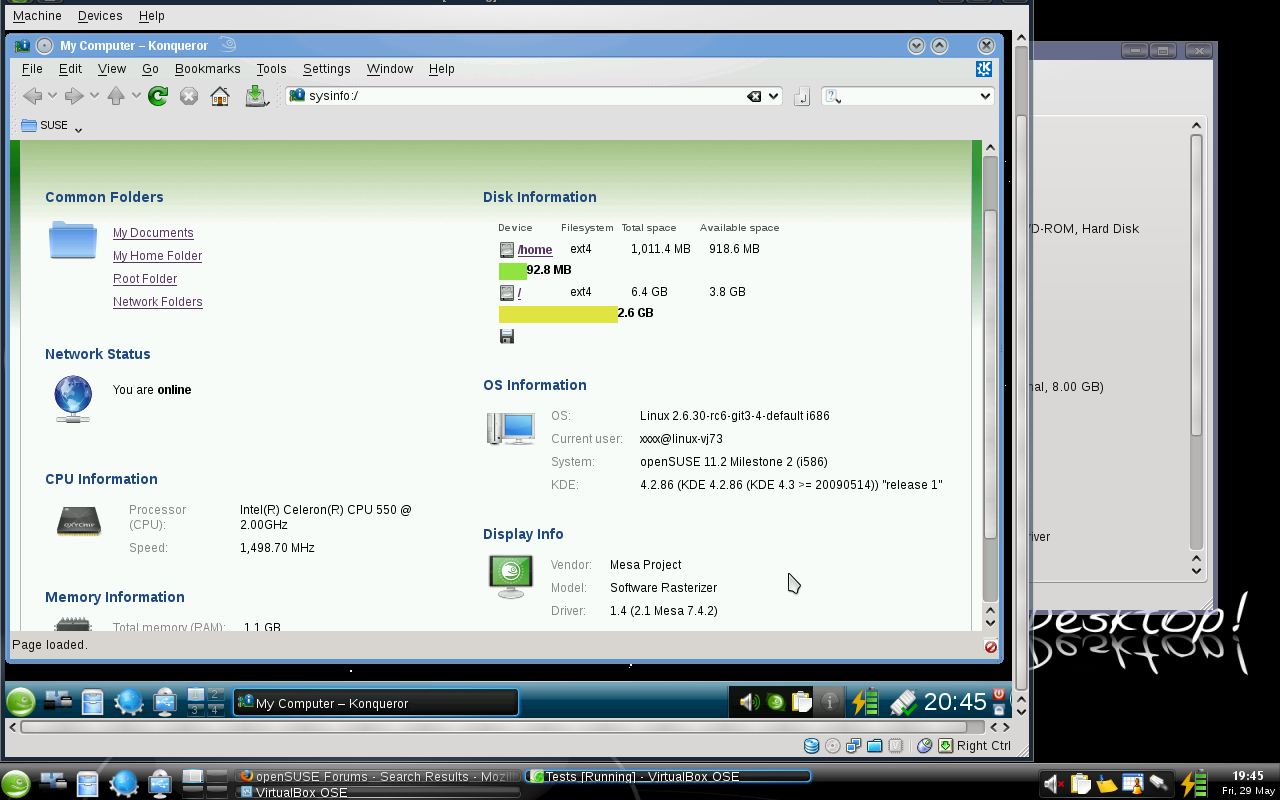Click the KDE logo at menu bar end
The image size is (1280, 800).
click(984, 69)
